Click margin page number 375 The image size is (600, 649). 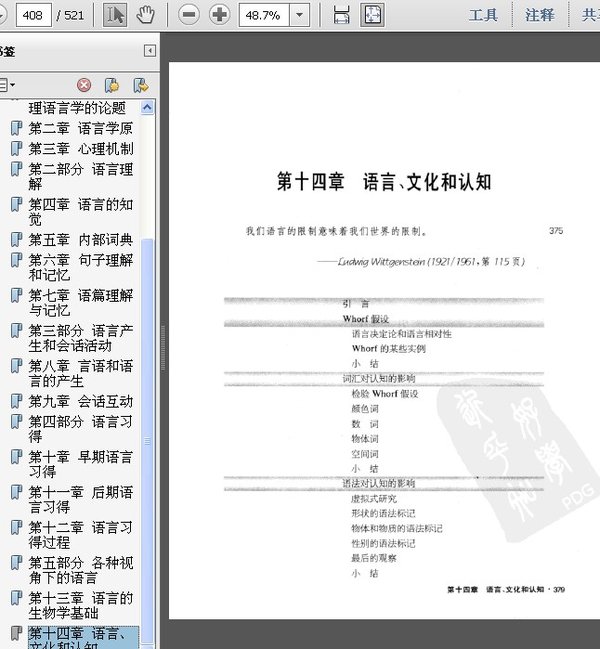click(x=556, y=231)
